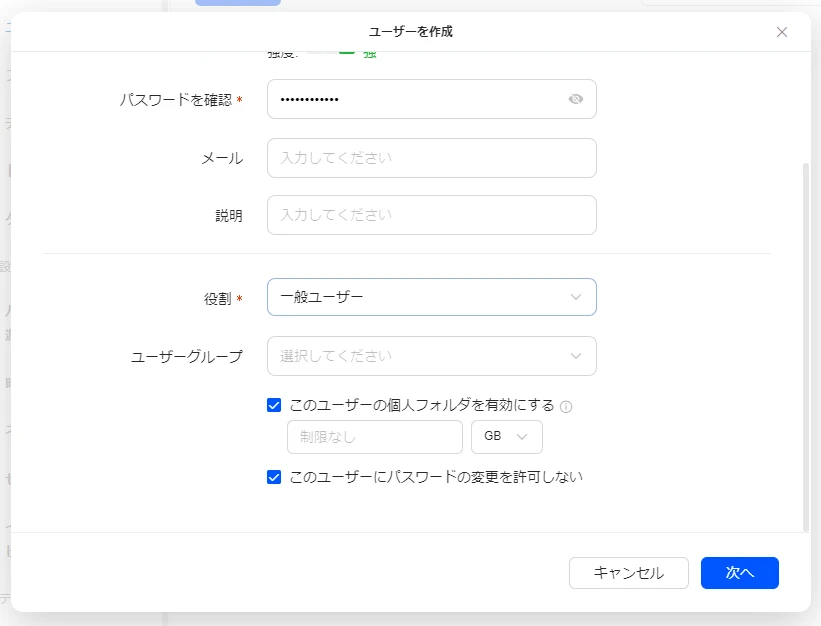Click the ユーザーを作成 dialog title
The height and width of the screenshot is (626, 821).
pos(411,32)
